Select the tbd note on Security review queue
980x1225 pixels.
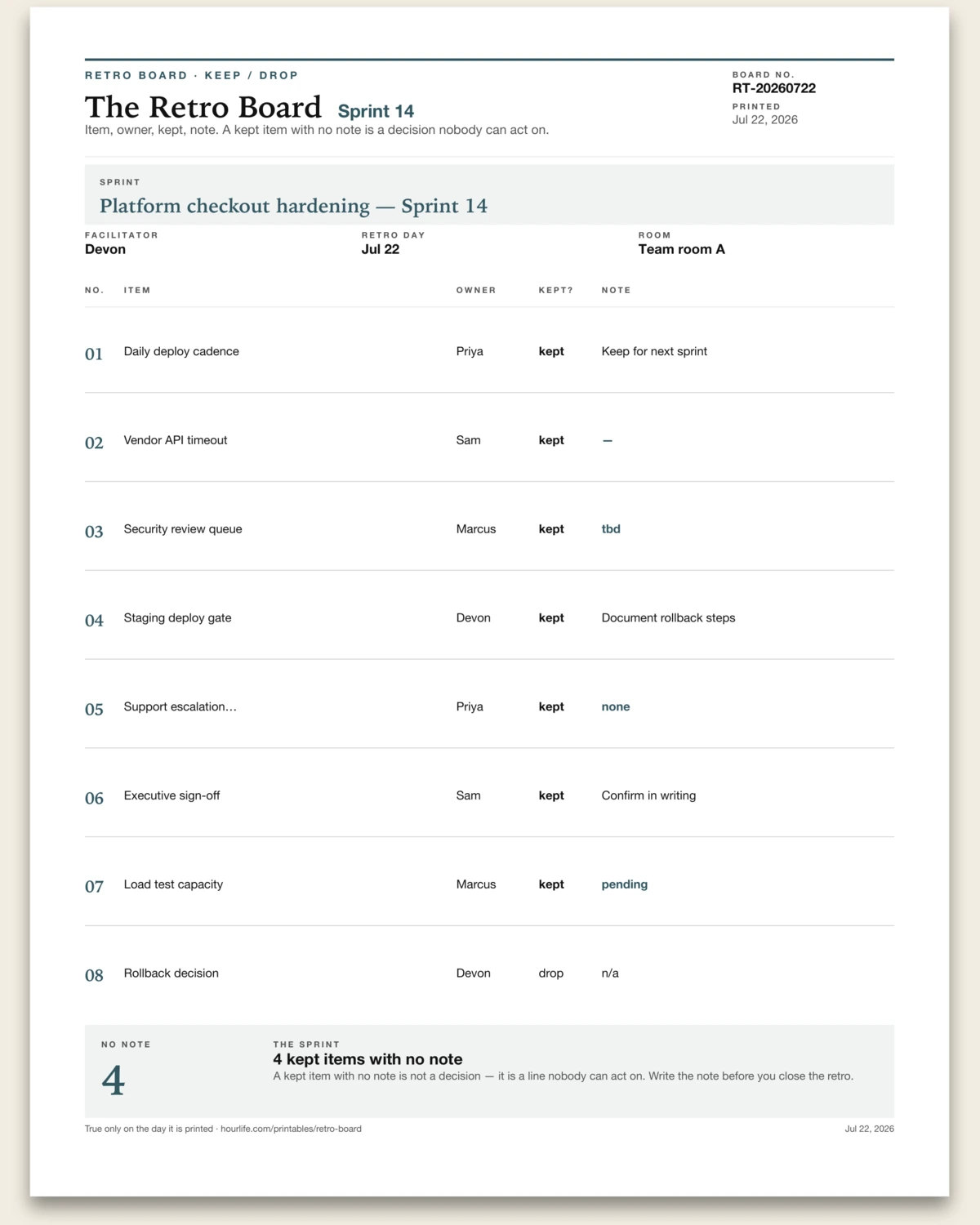[611, 529]
